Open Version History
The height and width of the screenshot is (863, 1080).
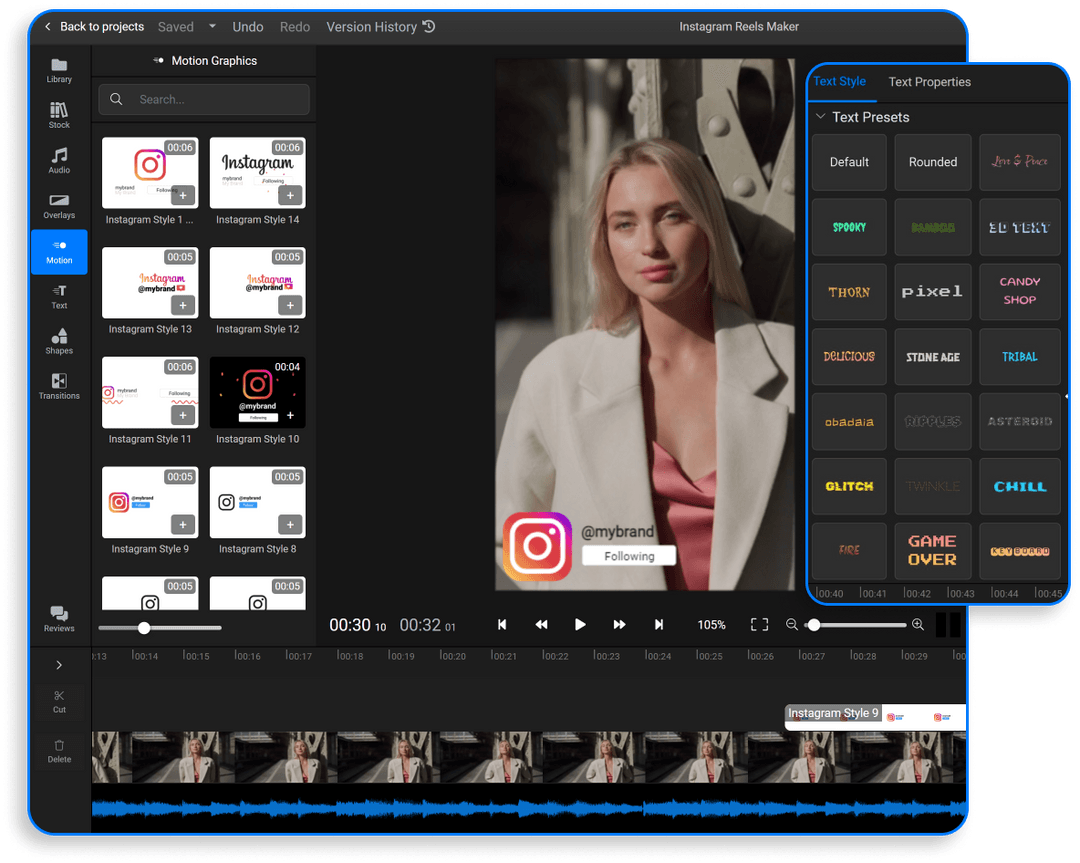click(x=380, y=27)
